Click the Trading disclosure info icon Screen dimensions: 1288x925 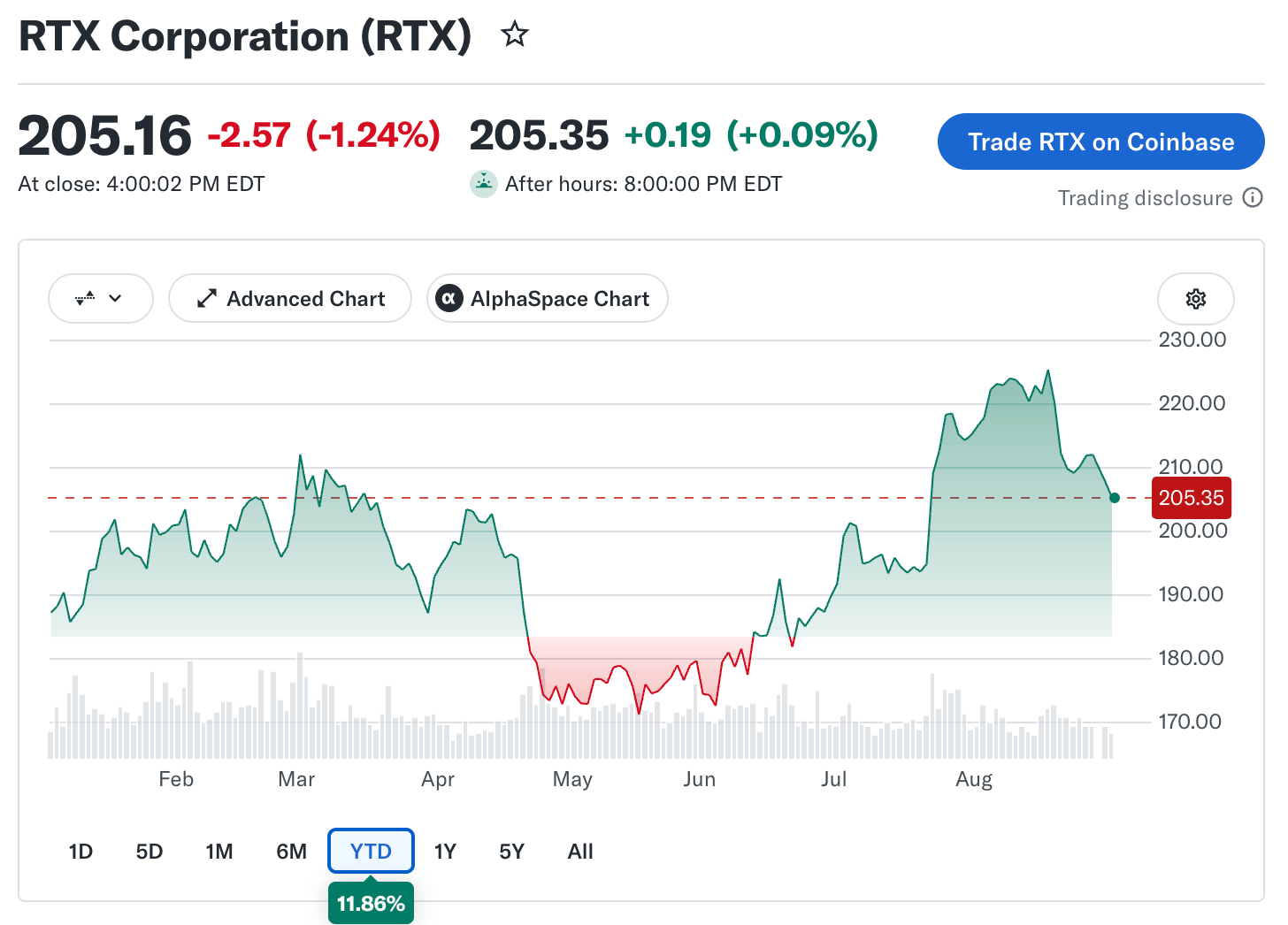coord(1253,197)
